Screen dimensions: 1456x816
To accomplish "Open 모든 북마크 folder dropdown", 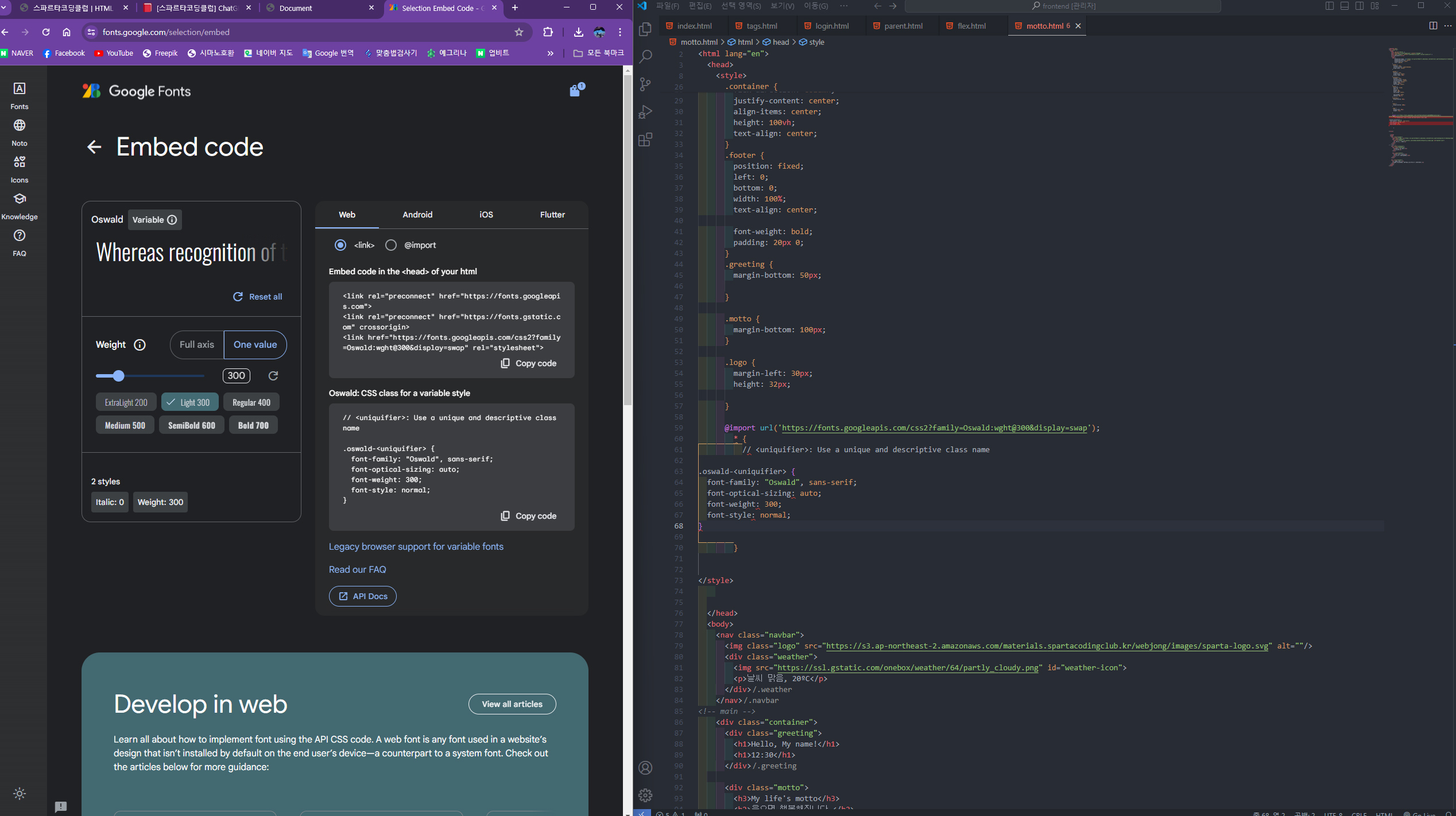I will click(599, 53).
